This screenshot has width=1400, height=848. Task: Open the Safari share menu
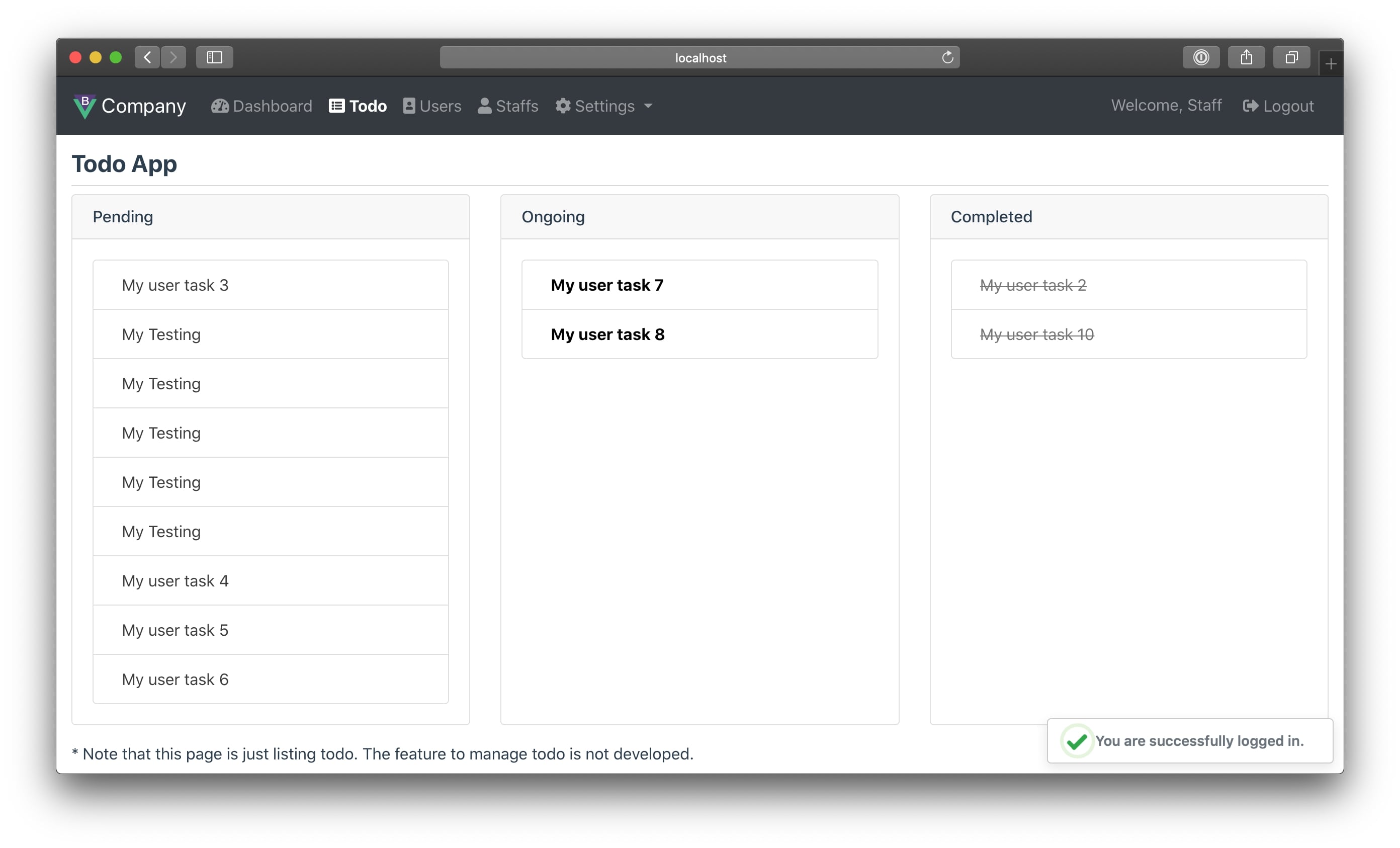(x=1246, y=57)
